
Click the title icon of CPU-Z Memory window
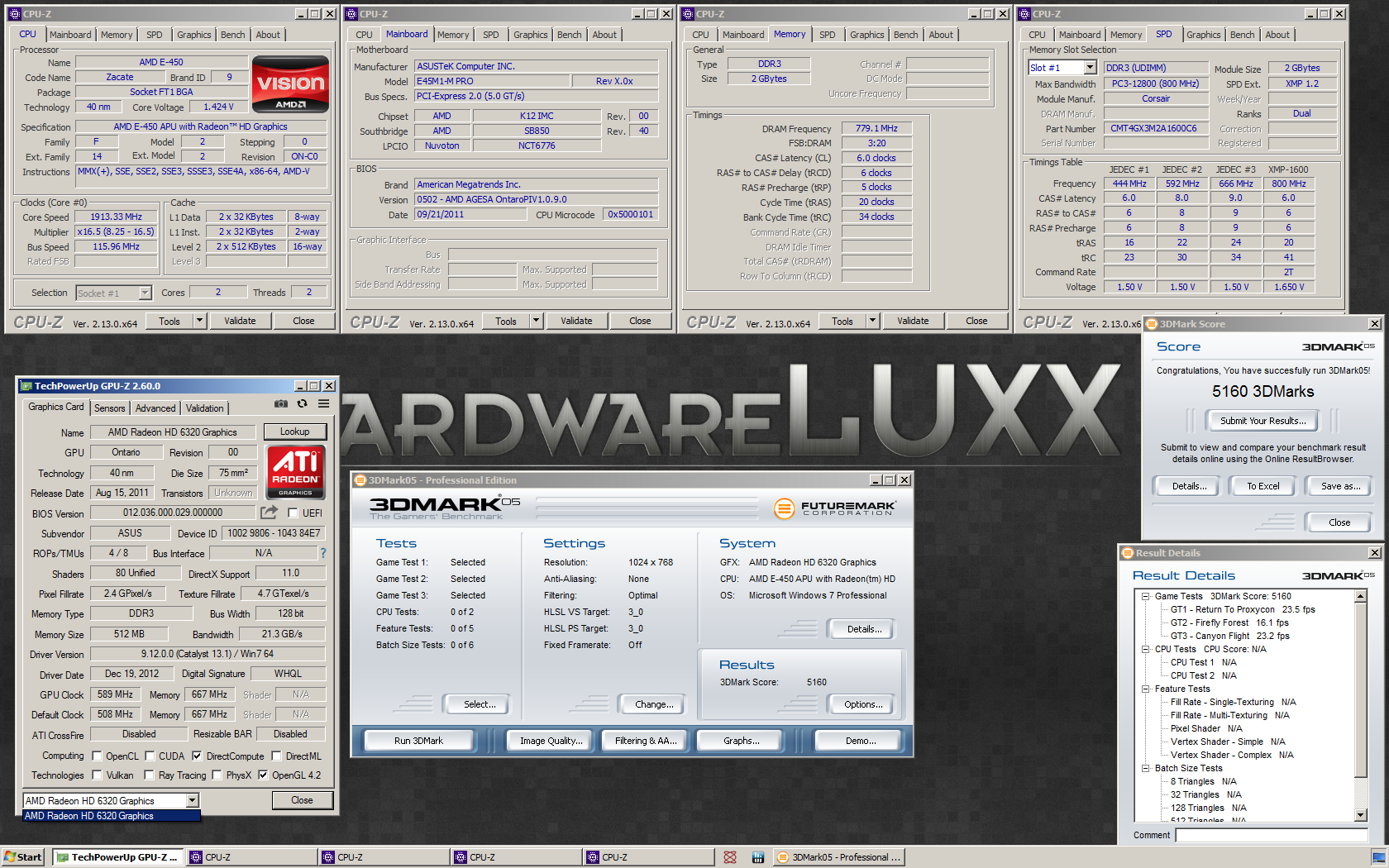tap(688, 14)
